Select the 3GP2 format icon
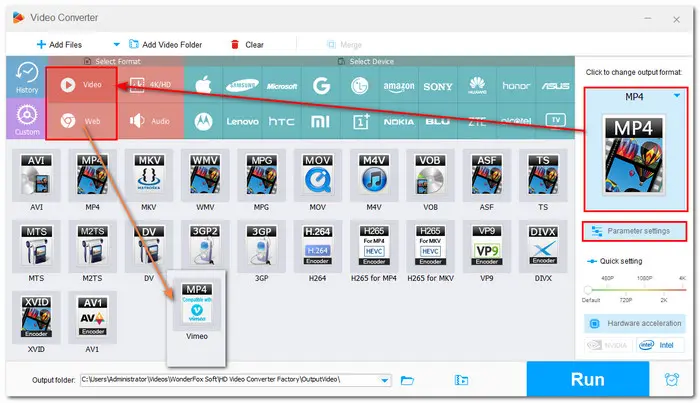This screenshot has width=700, height=403. pos(205,246)
